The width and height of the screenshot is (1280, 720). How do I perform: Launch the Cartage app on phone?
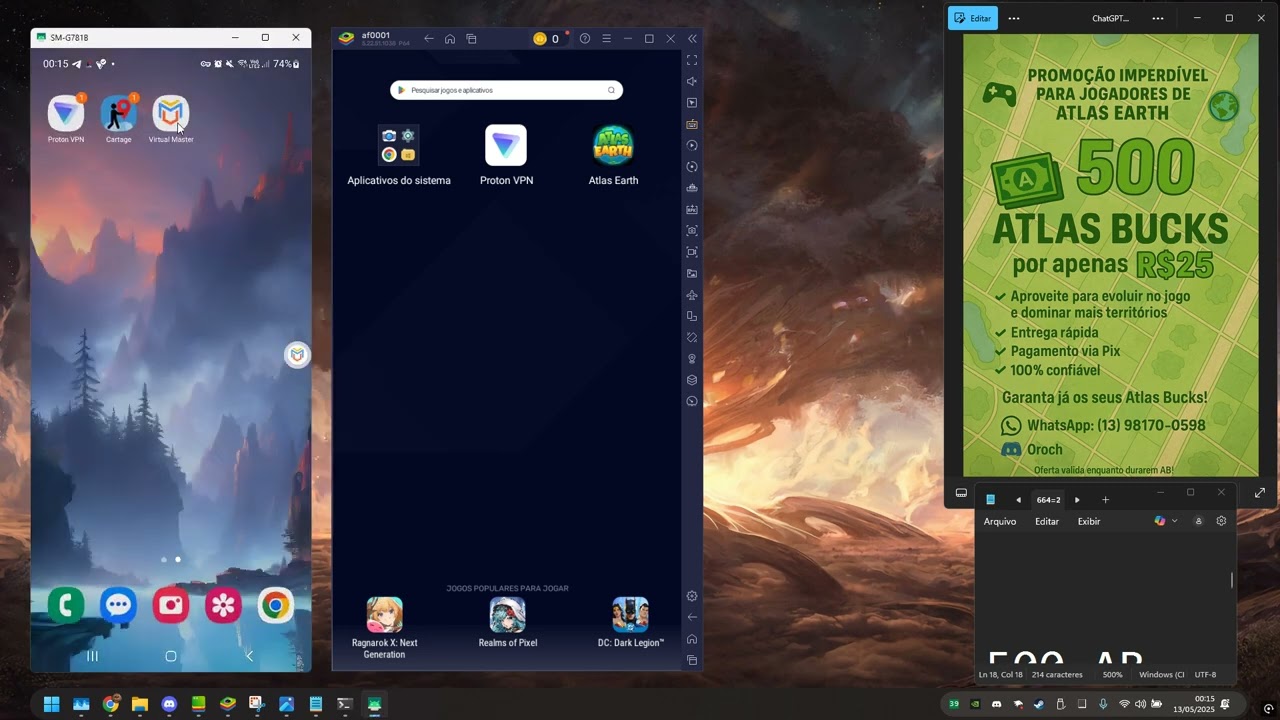point(118,114)
